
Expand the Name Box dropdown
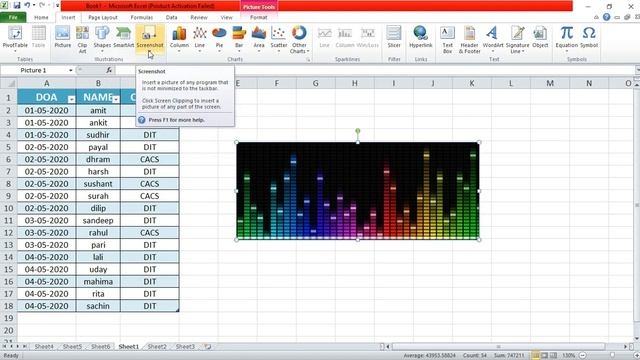click(71, 70)
